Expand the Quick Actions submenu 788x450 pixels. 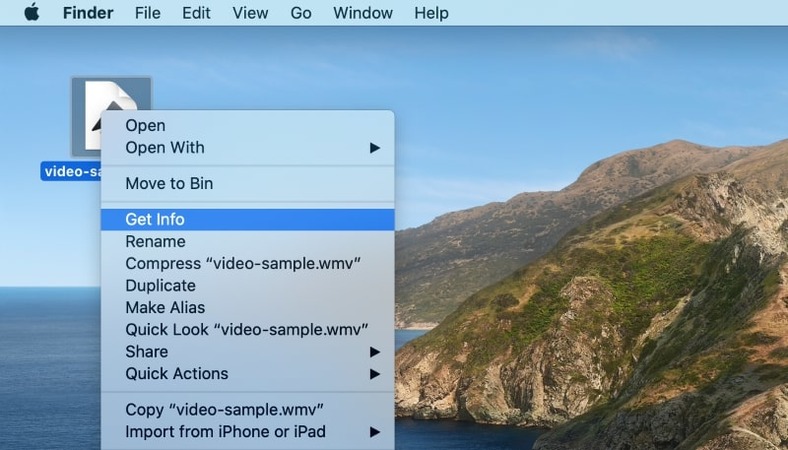[247, 374]
